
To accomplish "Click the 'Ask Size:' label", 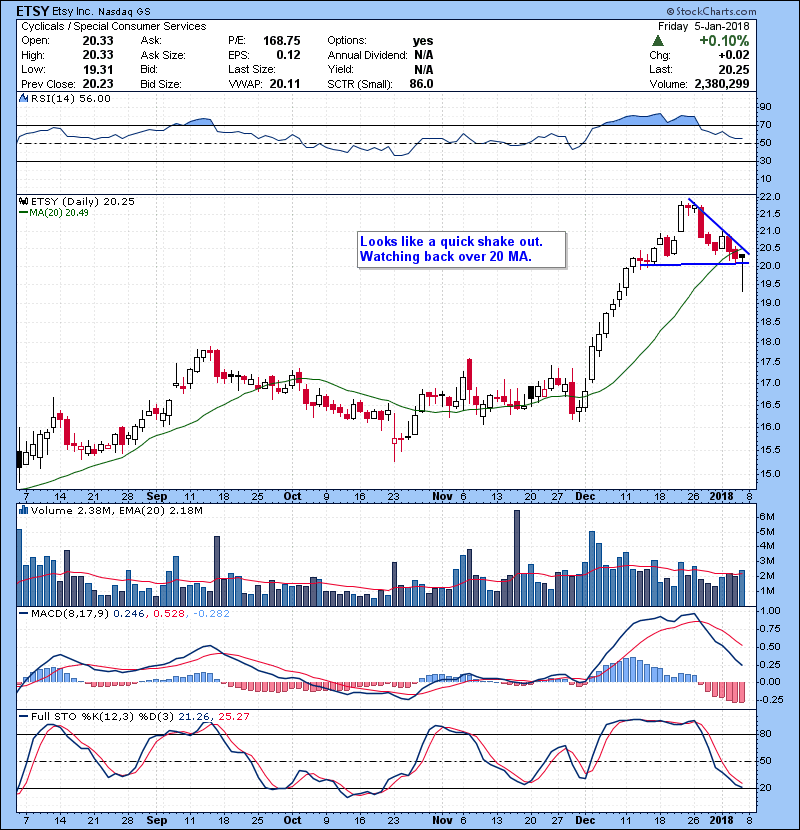I will coord(163,55).
